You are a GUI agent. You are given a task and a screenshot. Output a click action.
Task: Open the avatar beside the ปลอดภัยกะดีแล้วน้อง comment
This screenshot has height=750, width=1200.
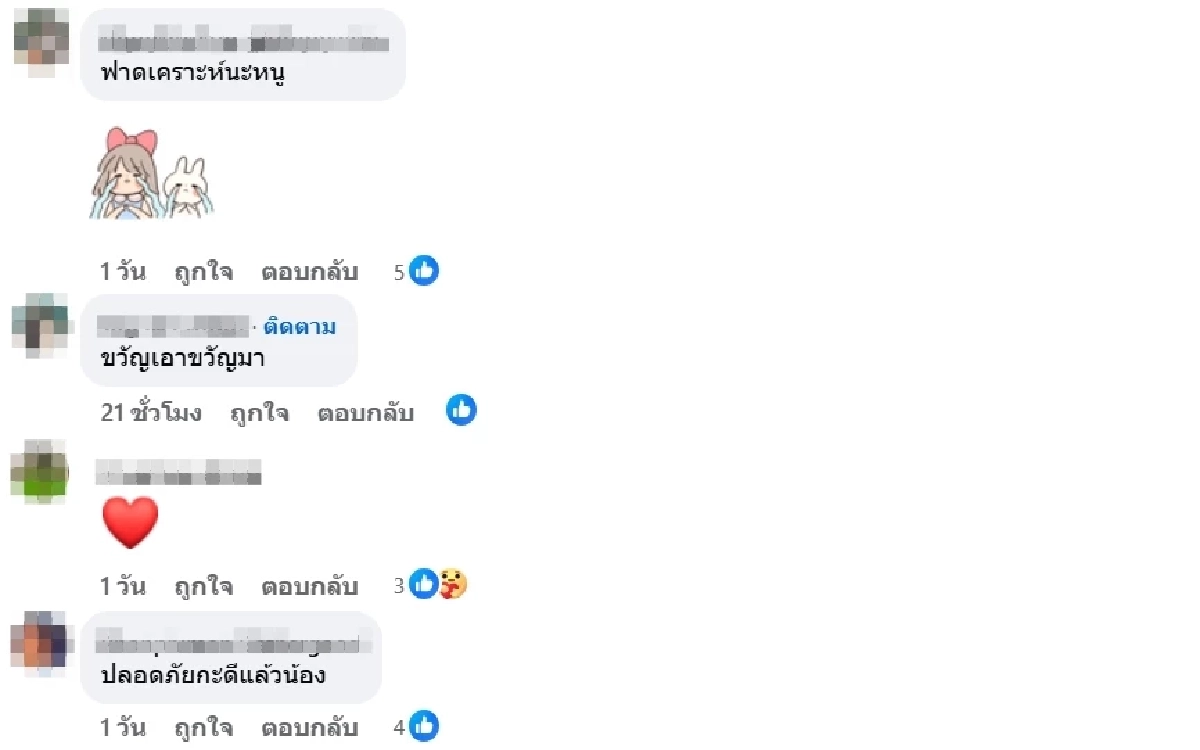(41, 640)
